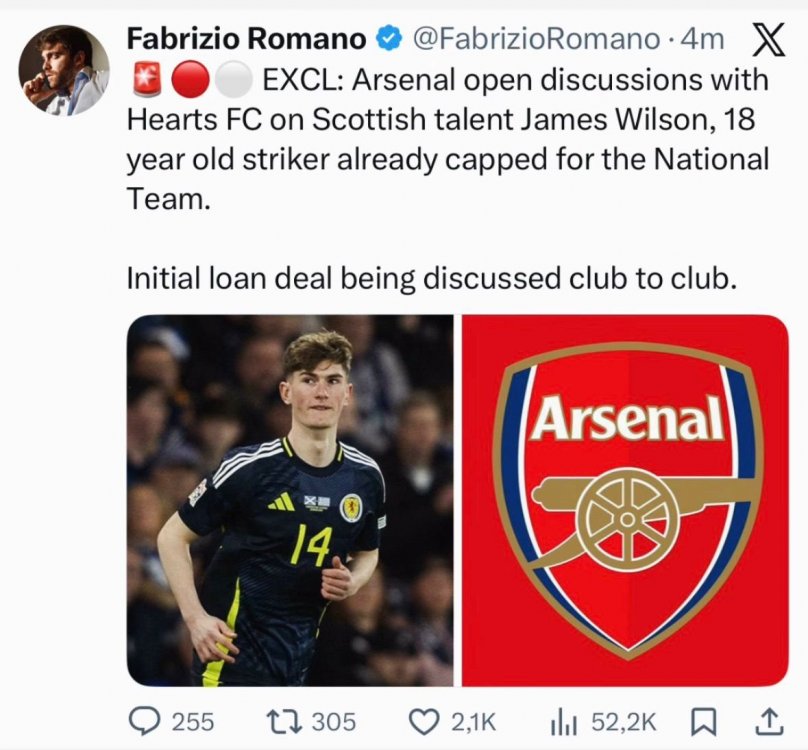Click the X logo in top corner
This screenshot has height=750, width=808.
pyautogui.click(x=766, y=39)
